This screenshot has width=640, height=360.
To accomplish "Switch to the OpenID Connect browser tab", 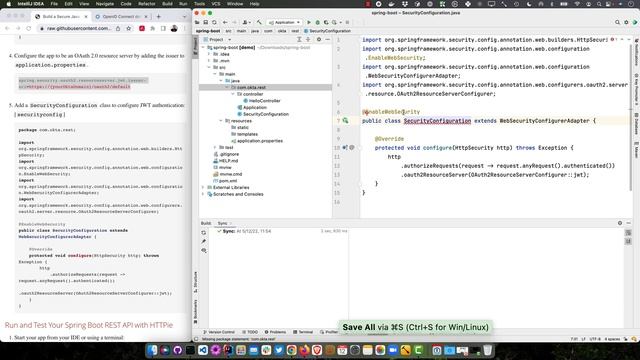I will click(x=121, y=17).
